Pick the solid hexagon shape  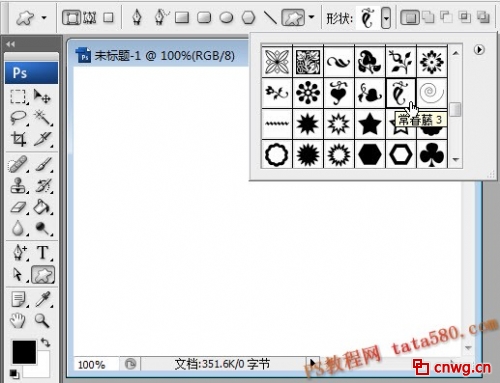click(370, 155)
